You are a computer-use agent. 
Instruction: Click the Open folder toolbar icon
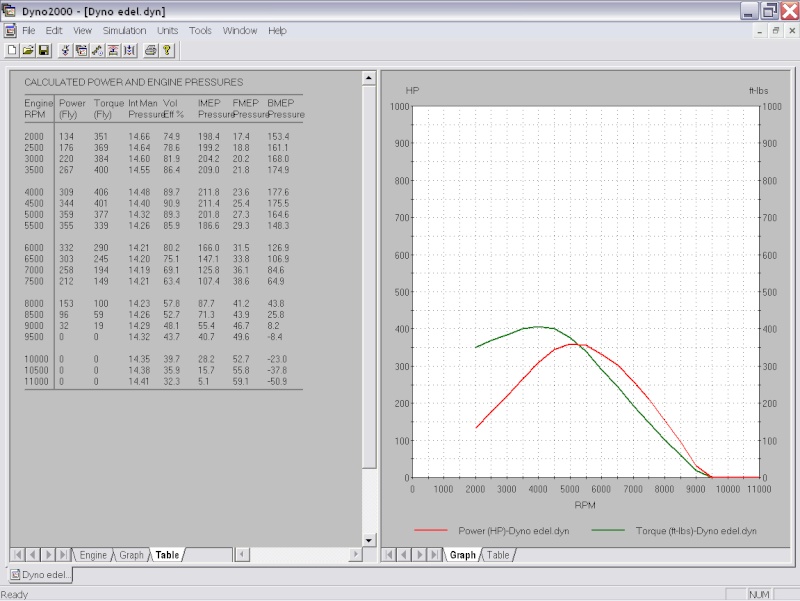[28, 50]
